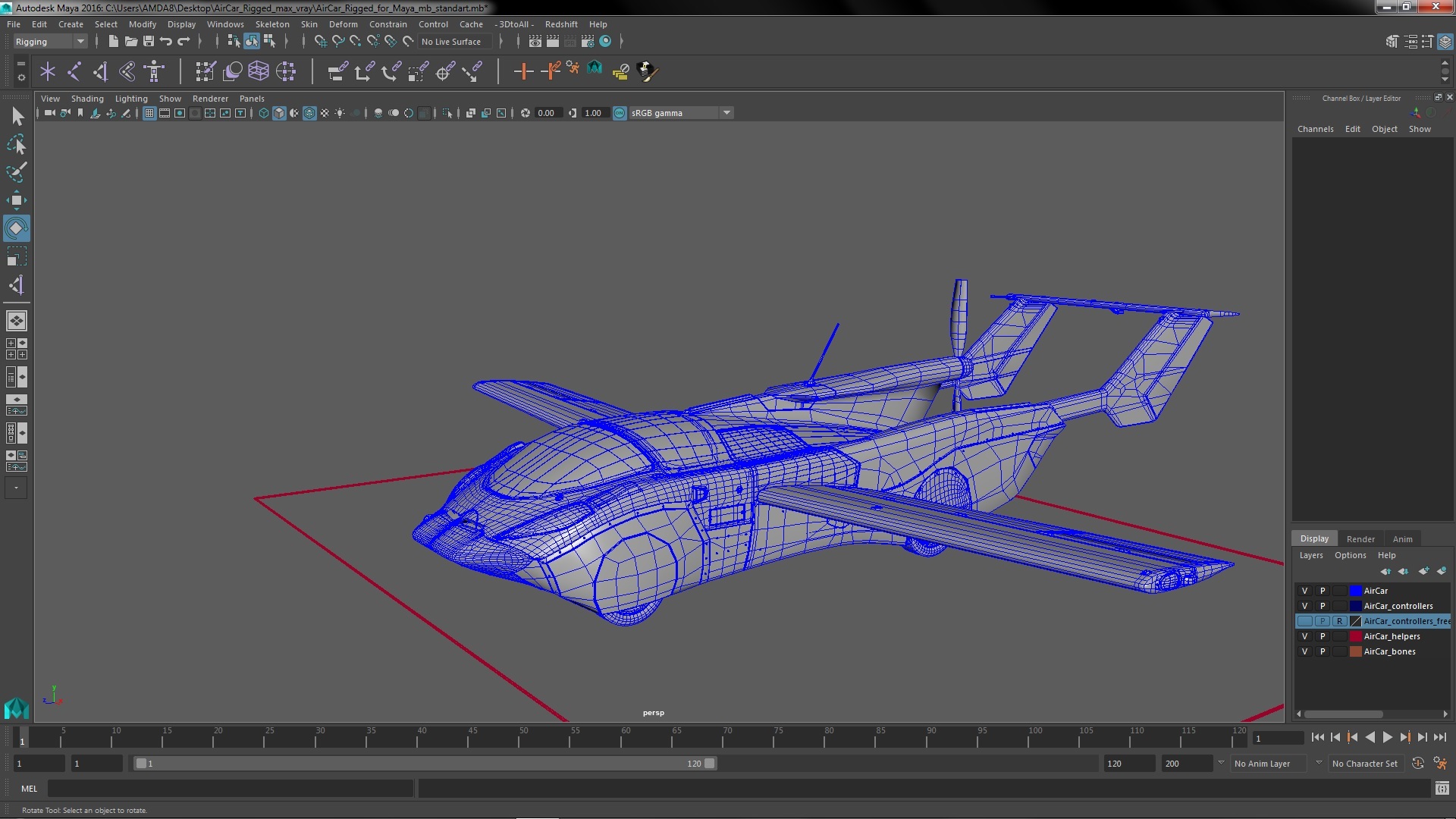Open the Channels menu in Channel Box
The width and height of the screenshot is (1456, 819).
click(1315, 129)
